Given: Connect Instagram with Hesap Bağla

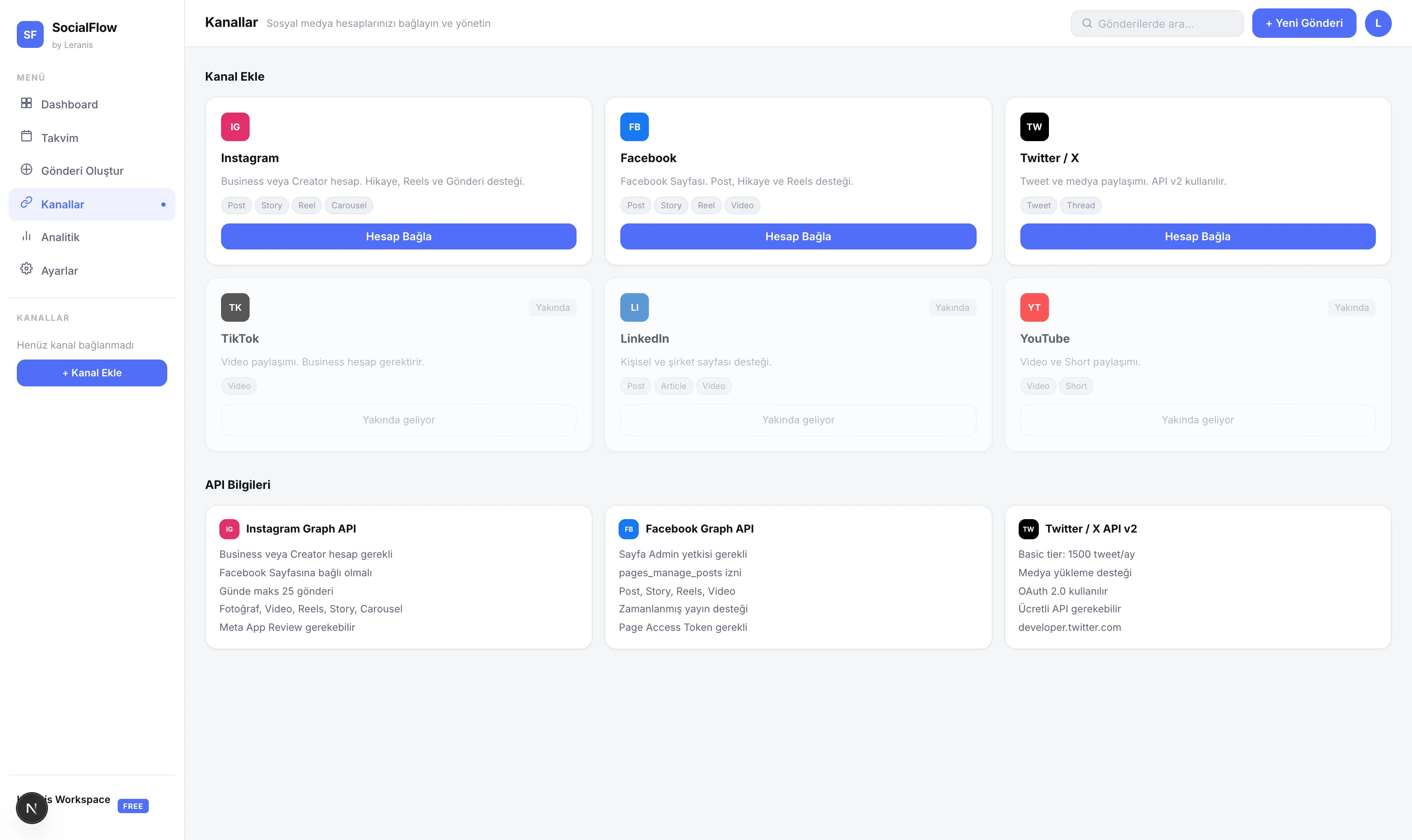Looking at the screenshot, I should tap(399, 236).
